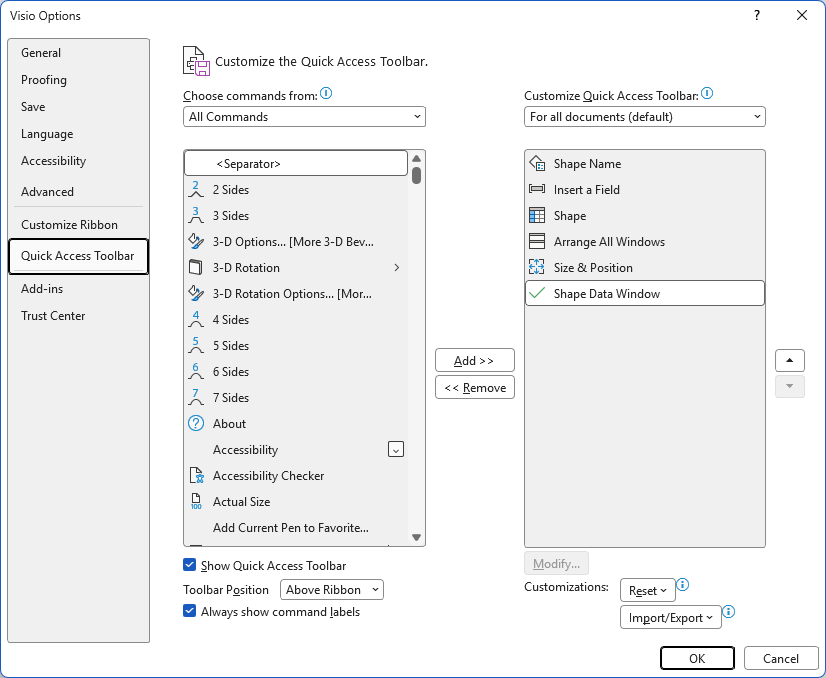Click the << Remove button
The height and width of the screenshot is (678, 826).
point(475,387)
